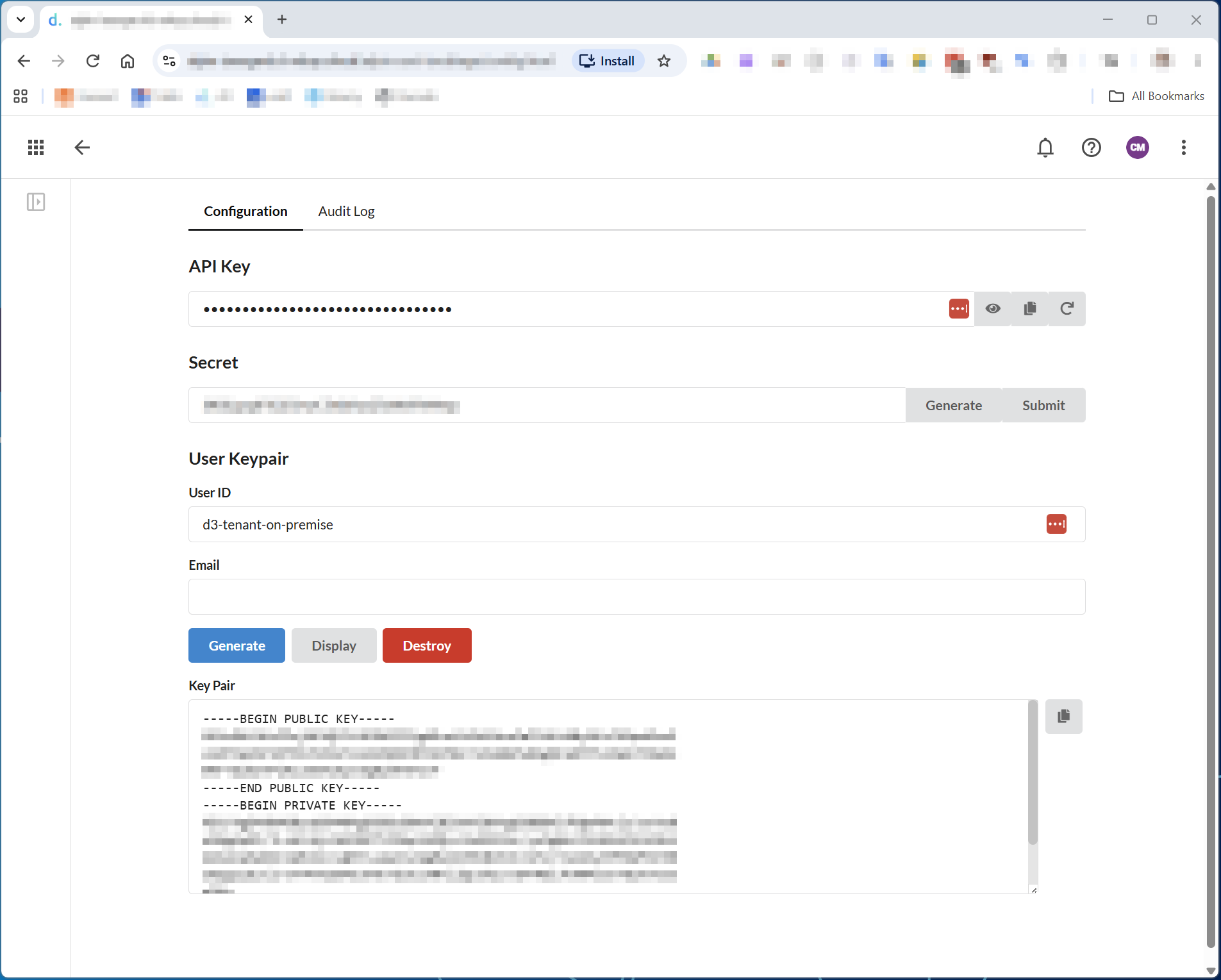Open the vertical three-dot app menu

click(1184, 147)
